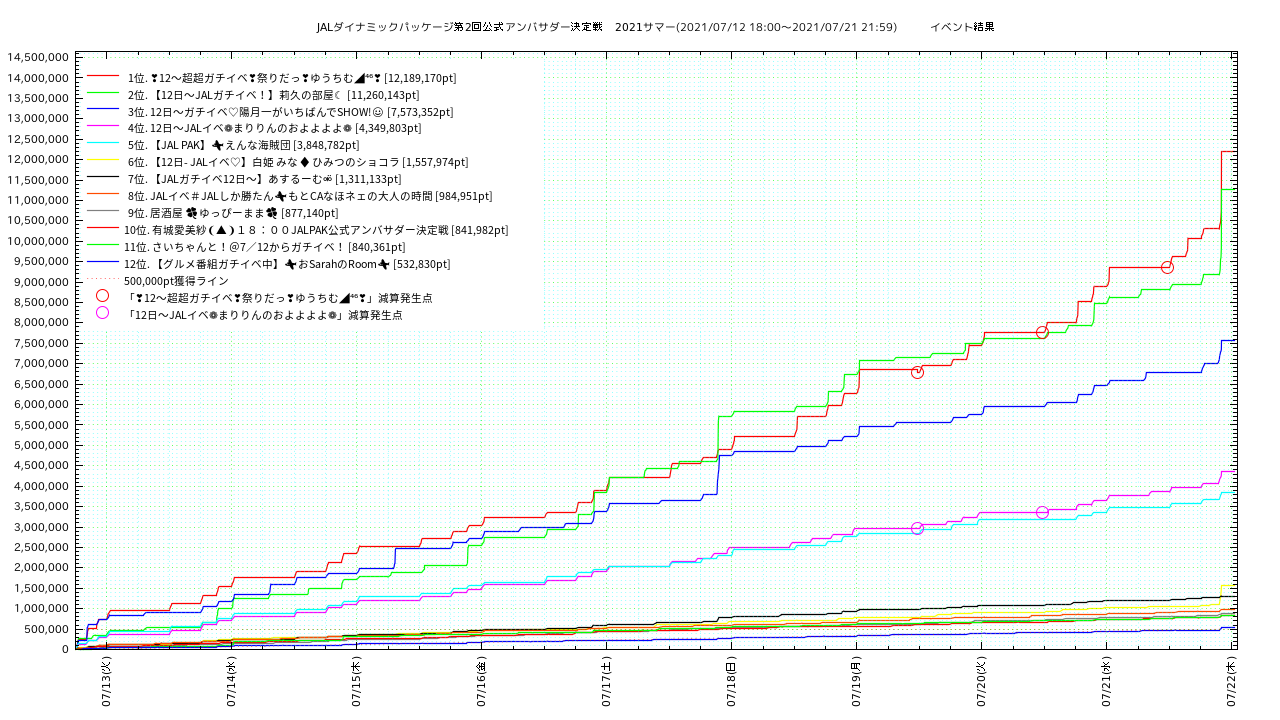Image resolution: width=1280 pixels, height=720 pixels.
Task: Click the '500,000pt獲得ライン' legend label
Action: point(176,281)
